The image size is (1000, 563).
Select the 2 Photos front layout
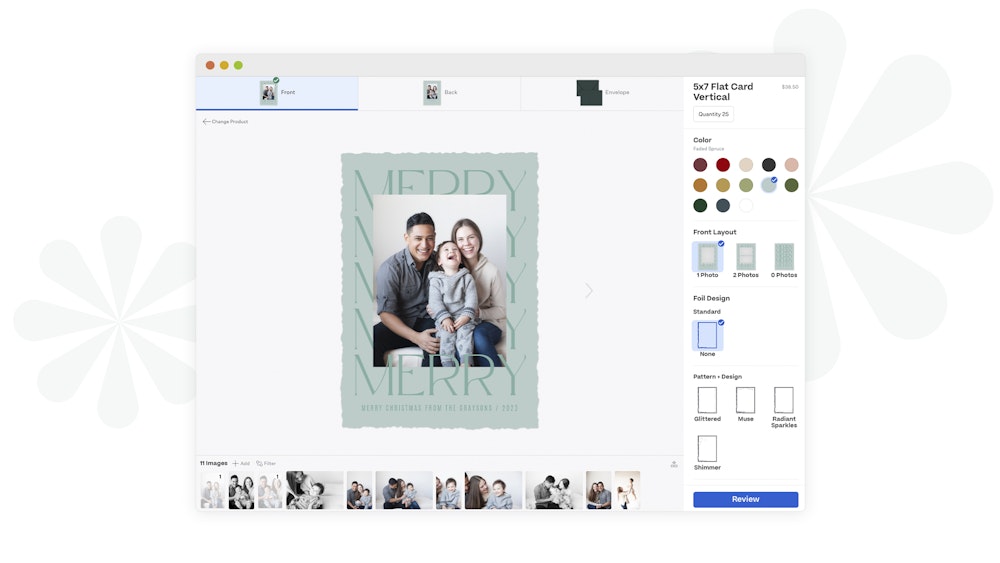coord(745,257)
